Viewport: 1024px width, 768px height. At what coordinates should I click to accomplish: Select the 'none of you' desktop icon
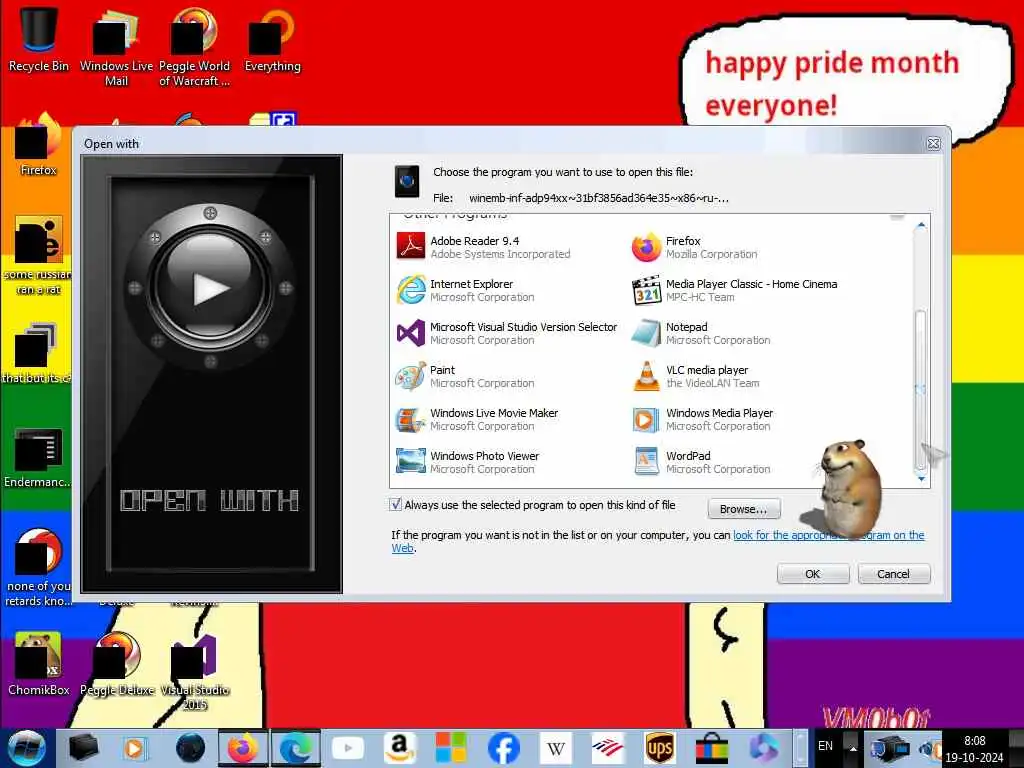pyautogui.click(x=38, y=567)
